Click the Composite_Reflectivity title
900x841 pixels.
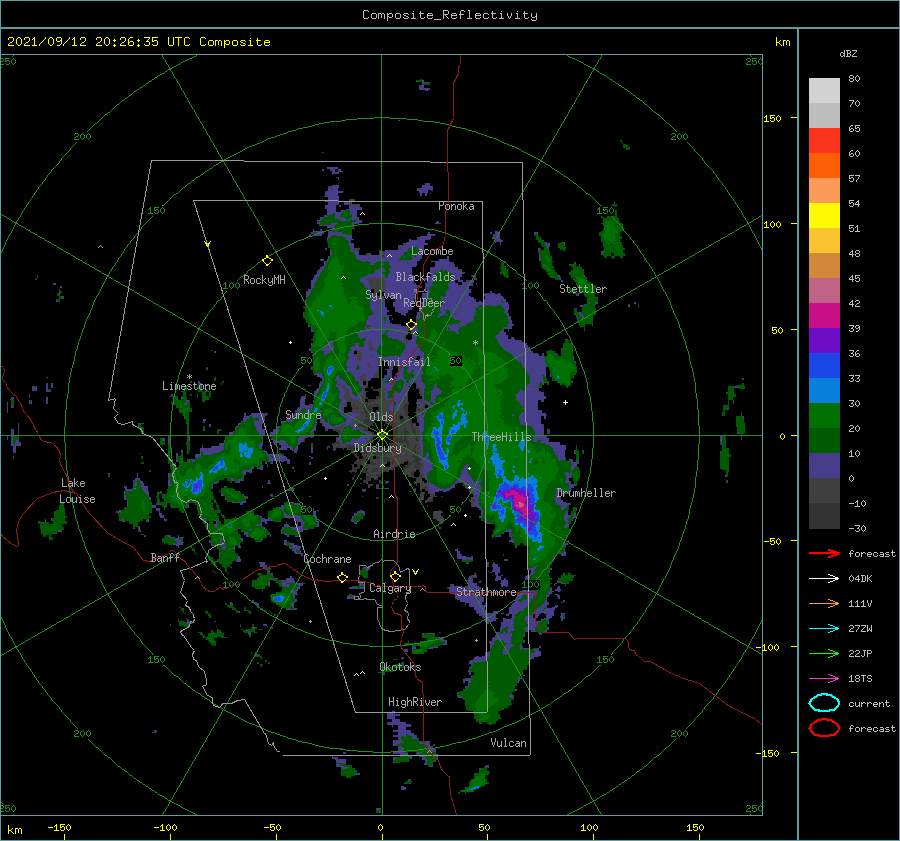click(x=449, y=15)
